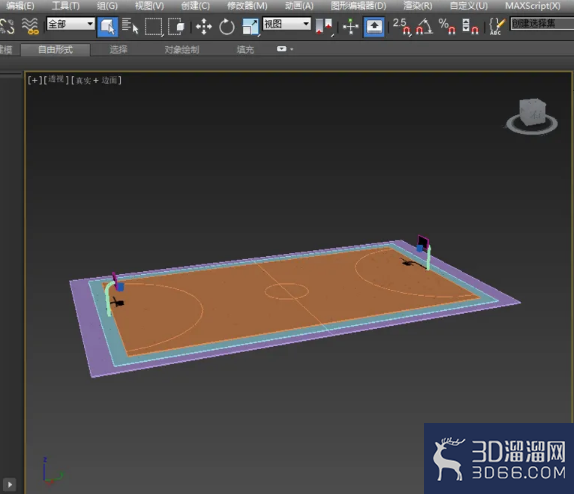Open the 组(G) menu
The height and width of the screenshot is (494, 574).
(x=107, y=6)
